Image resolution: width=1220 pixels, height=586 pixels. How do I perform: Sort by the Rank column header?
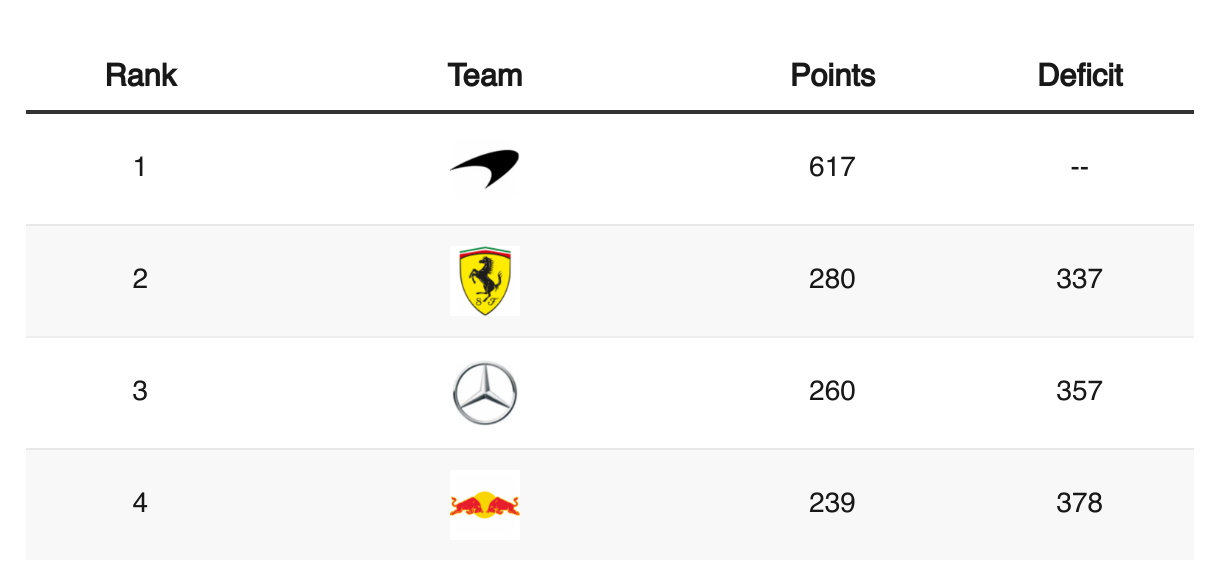click(141, 75)
